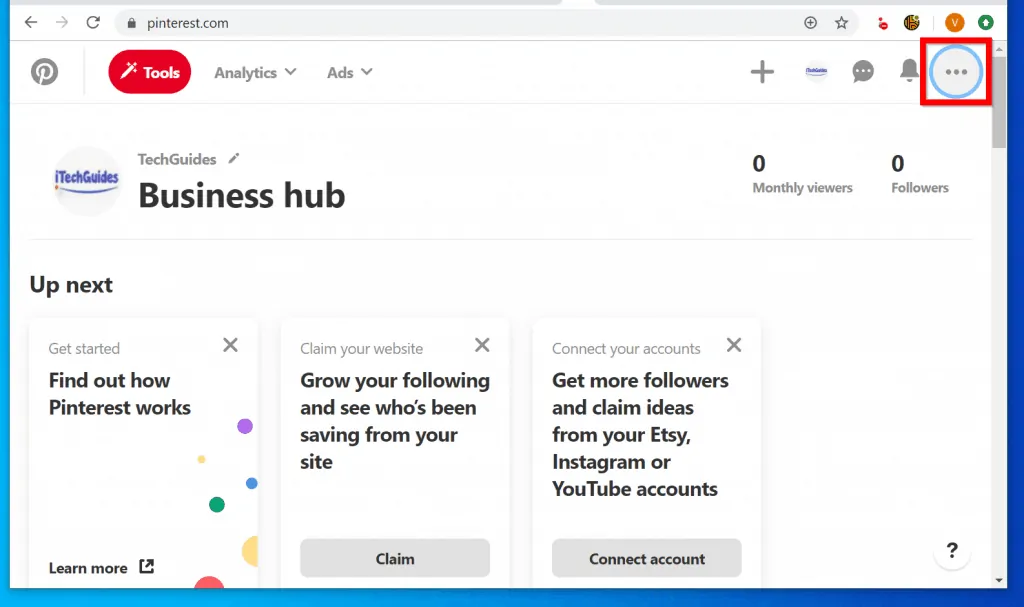Bookmark page with the star icon
The height and width of the screenshot is (607, 1024).
point(841,22)
